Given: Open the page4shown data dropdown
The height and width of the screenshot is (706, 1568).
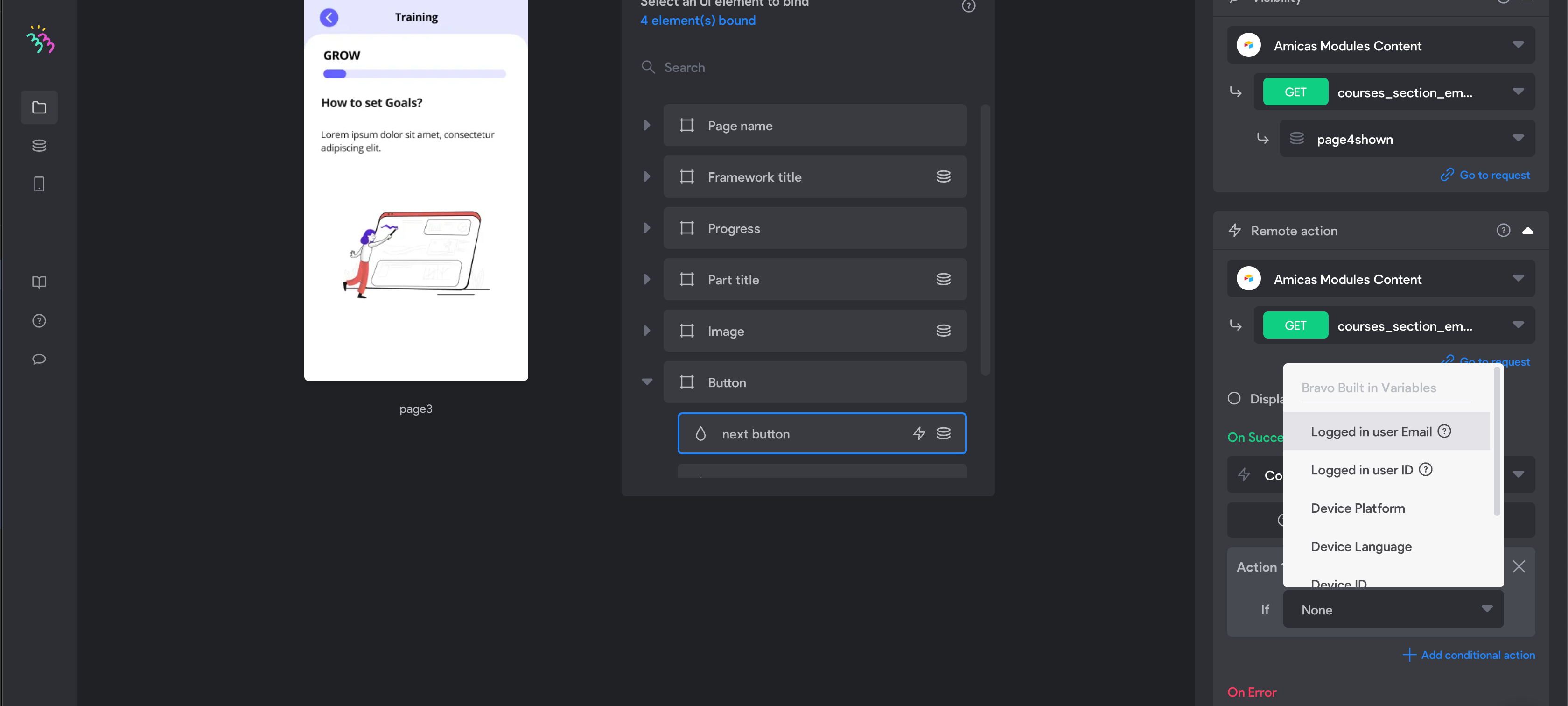Looking at the screenshot, I should tap(1407, 139).
